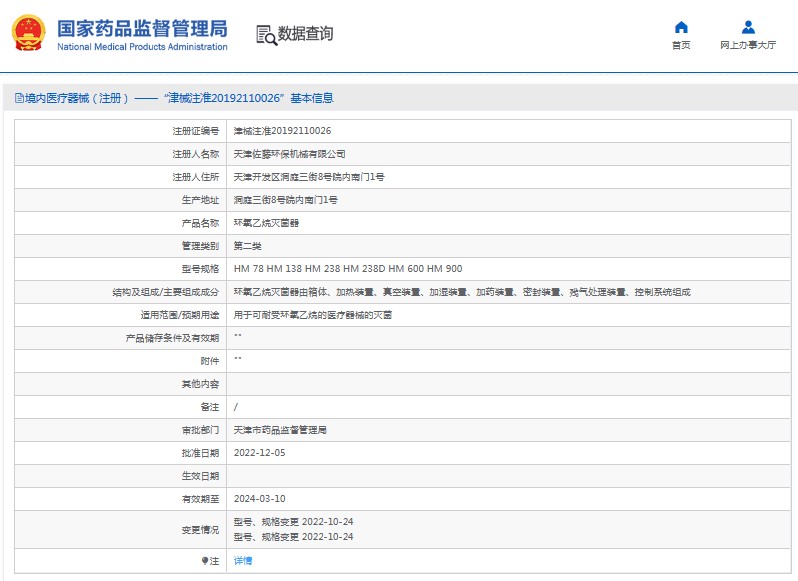Click the 注册证编号 label

(195, 131)
